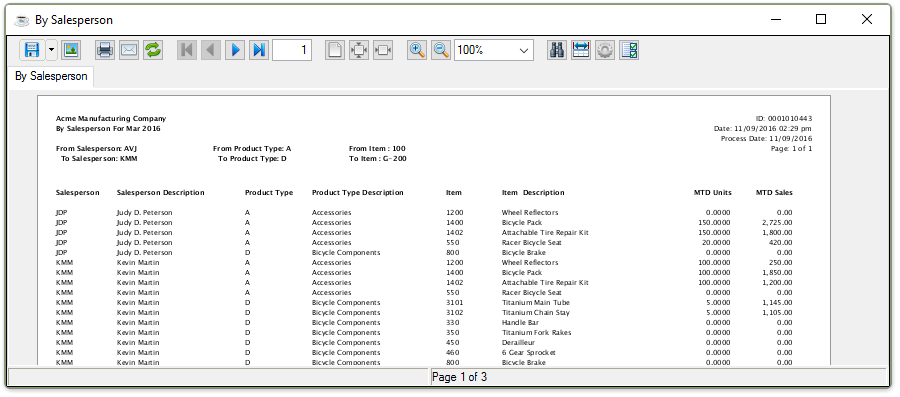The height and width of the screenshot is (397, 900).
Task: Click the checklist options icon
Action: [x=629, y=50]
